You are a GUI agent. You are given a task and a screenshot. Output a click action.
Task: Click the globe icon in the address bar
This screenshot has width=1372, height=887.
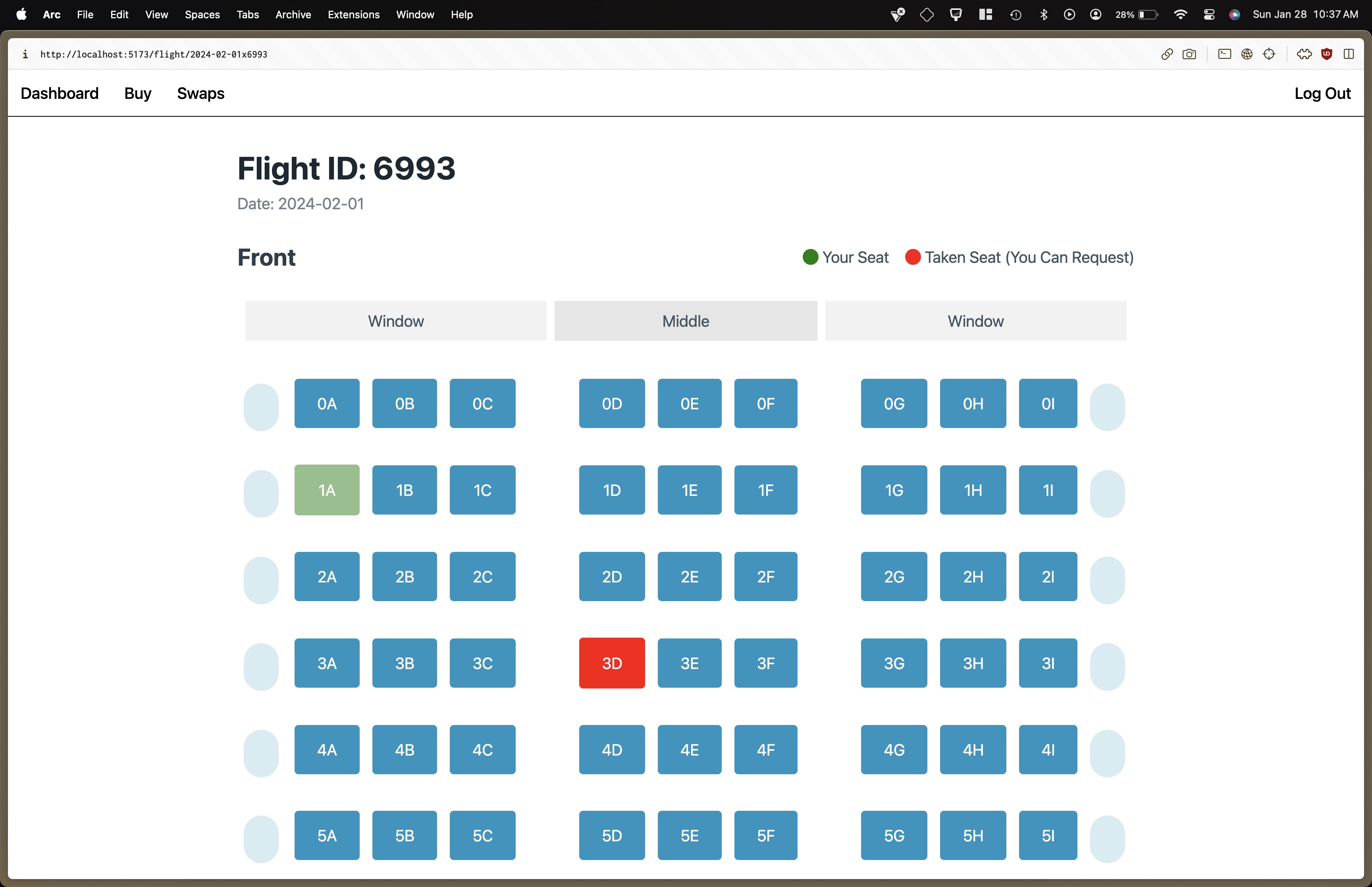(x=1247, y=54)
